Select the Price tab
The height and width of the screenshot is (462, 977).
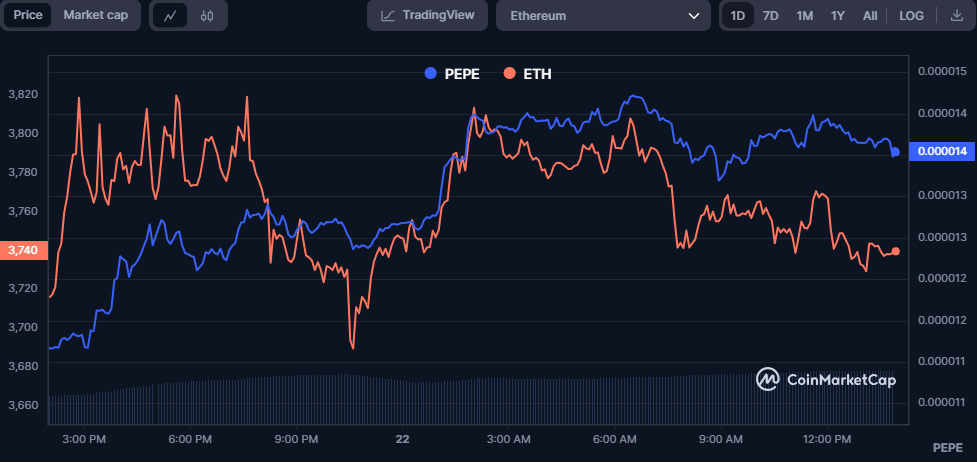[x=28, y=15]
